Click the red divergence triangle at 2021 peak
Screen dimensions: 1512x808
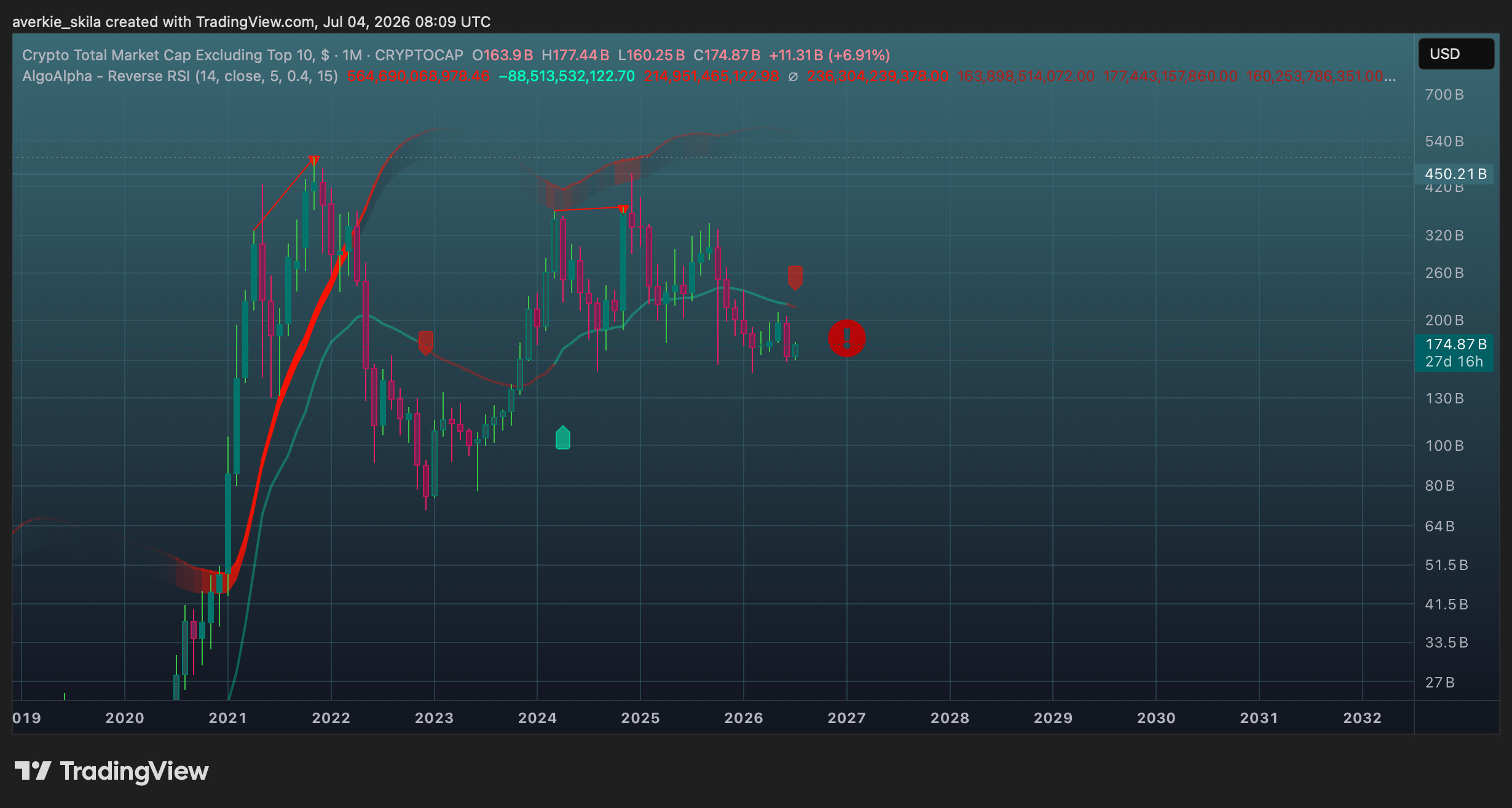click(313, 160)
